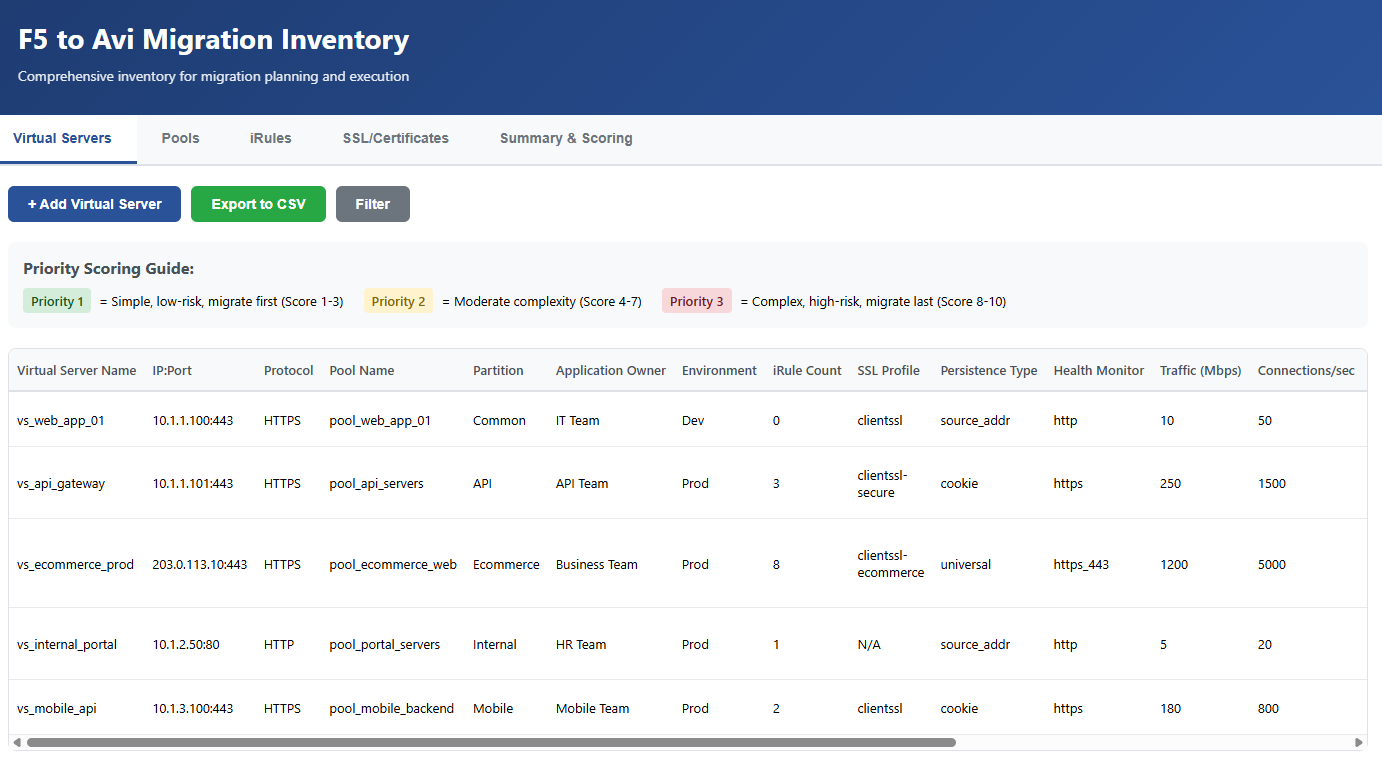Click the yellow Priority 2 badge

point(398,301)
